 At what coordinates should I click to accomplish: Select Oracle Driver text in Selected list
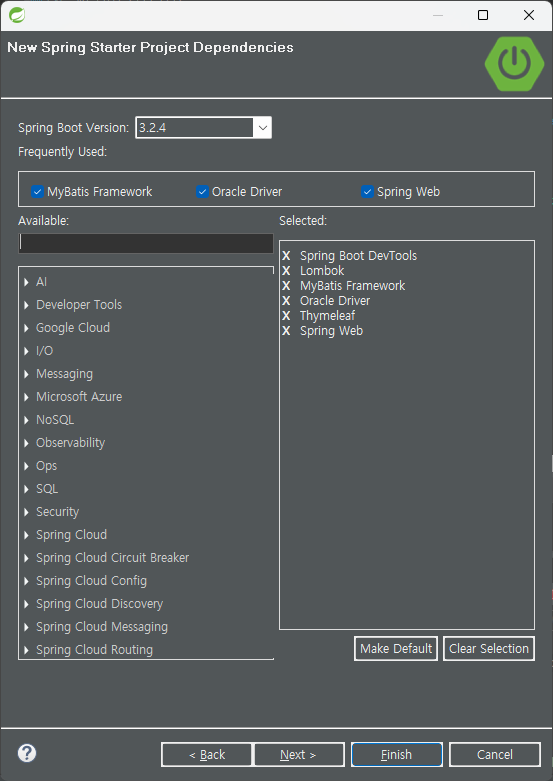(x=335, y=300)
